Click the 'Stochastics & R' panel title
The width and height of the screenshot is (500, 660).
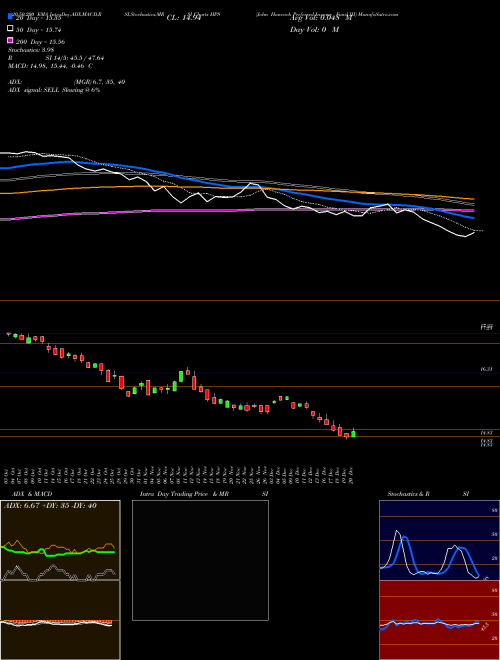408,494
